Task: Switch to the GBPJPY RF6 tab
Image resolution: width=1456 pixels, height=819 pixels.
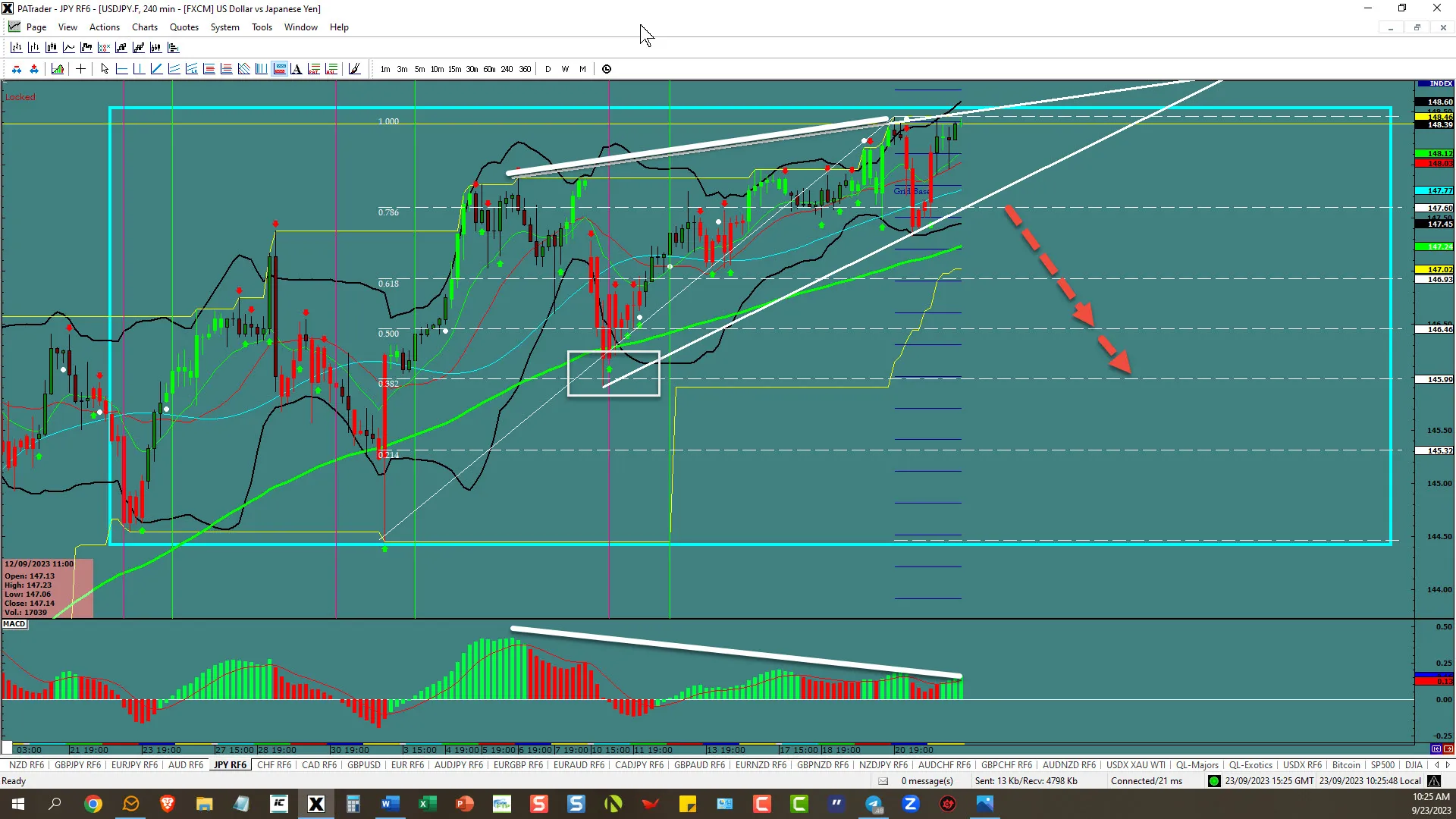Action: click(77, 765)
